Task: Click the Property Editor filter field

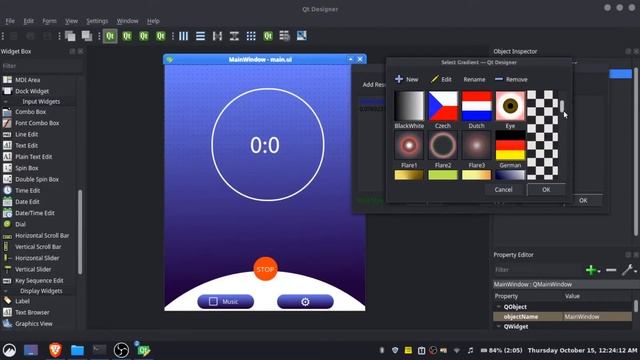Action: coord(538,270)
